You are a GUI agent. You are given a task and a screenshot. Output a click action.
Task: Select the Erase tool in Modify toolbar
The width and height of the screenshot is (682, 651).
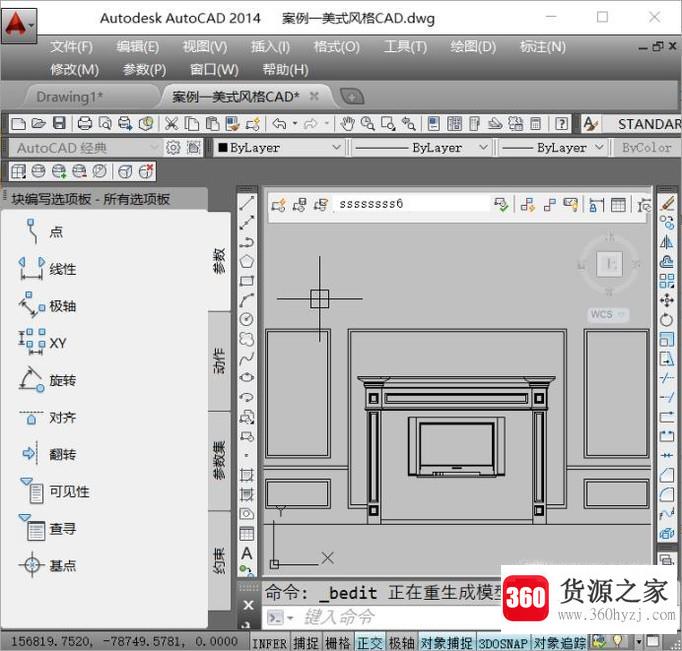coord(667,203)
